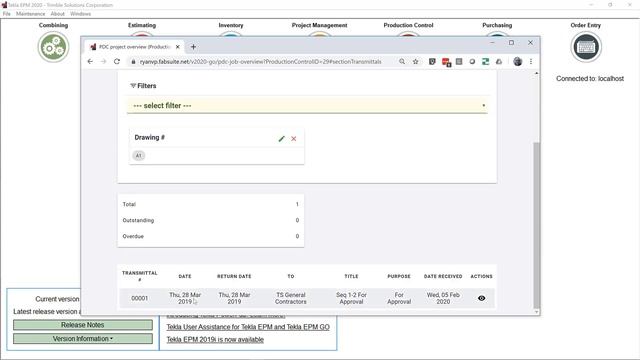The width and height of the screenshot is (640, 360).
Task: Go forward in browser
Action: tap(103, 62)
